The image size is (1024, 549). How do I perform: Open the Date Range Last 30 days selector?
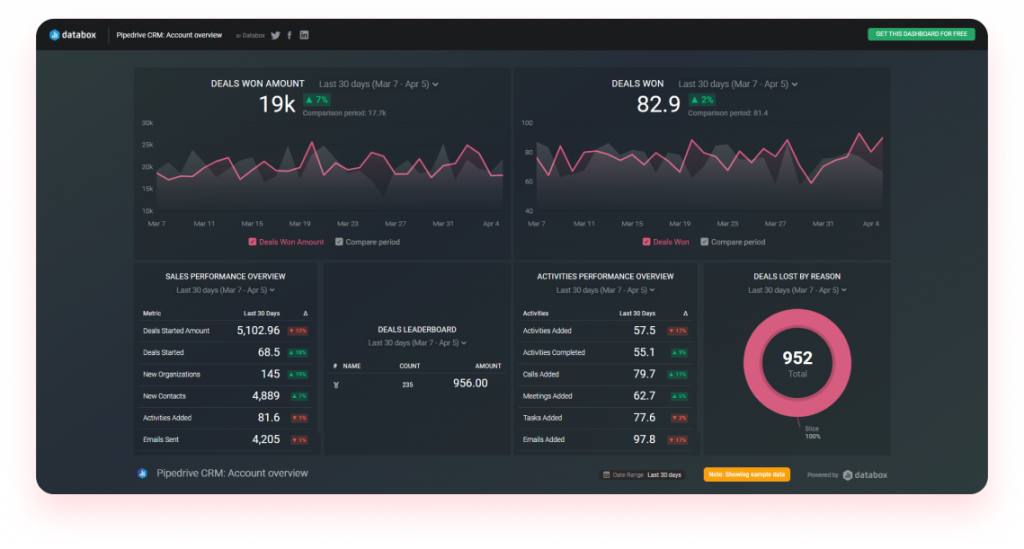point(642,475)
